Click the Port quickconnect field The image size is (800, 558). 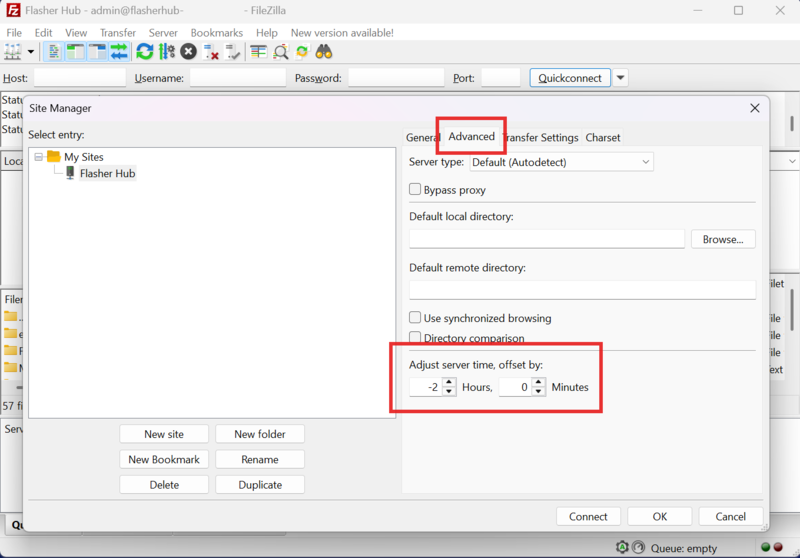point(501,78)
